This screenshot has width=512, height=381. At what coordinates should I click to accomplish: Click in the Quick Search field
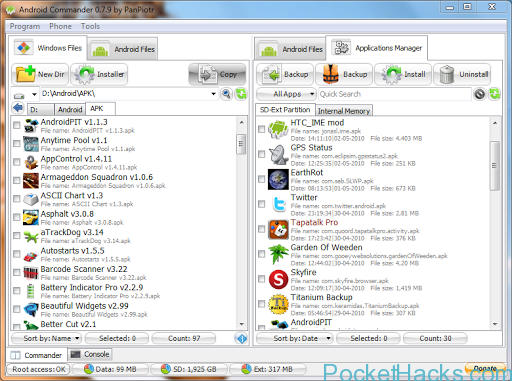[x=395, y=94]
